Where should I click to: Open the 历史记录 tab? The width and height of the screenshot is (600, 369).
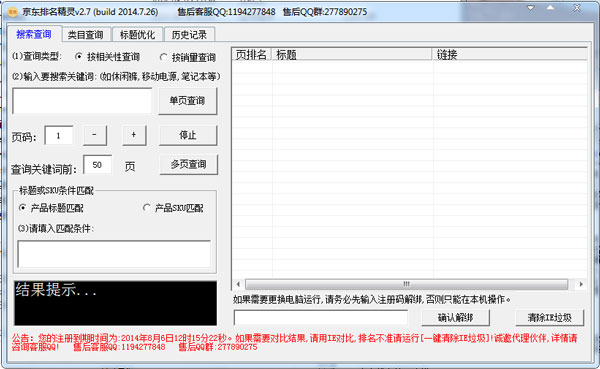point(189,35)
